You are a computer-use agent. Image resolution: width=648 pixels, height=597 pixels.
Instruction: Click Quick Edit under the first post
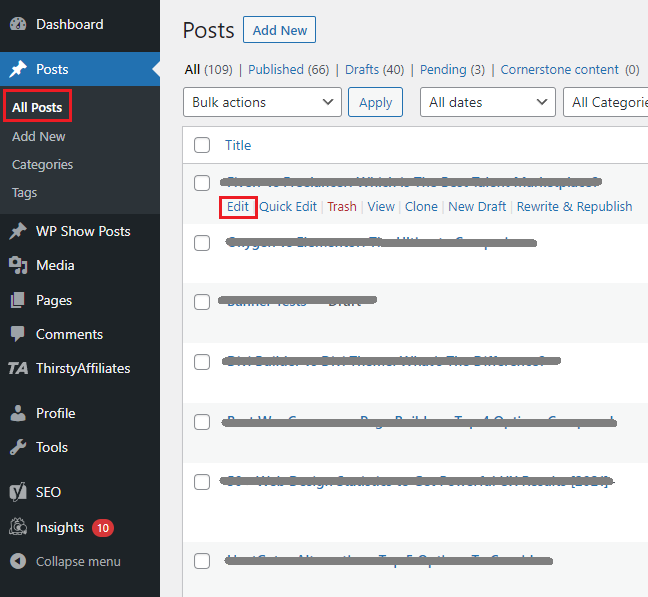(x=288, y=206)
